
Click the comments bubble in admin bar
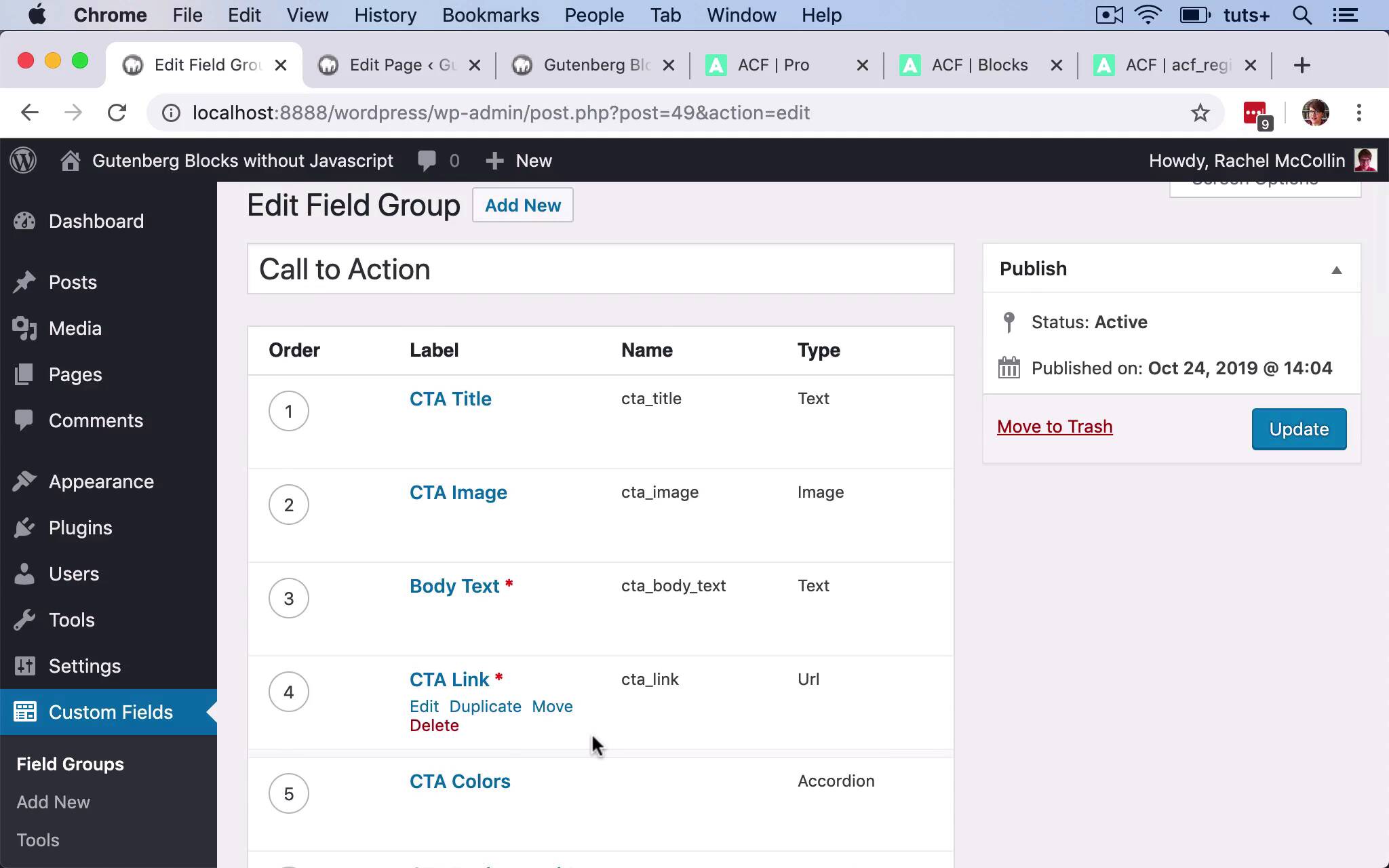tap(427, 161)
